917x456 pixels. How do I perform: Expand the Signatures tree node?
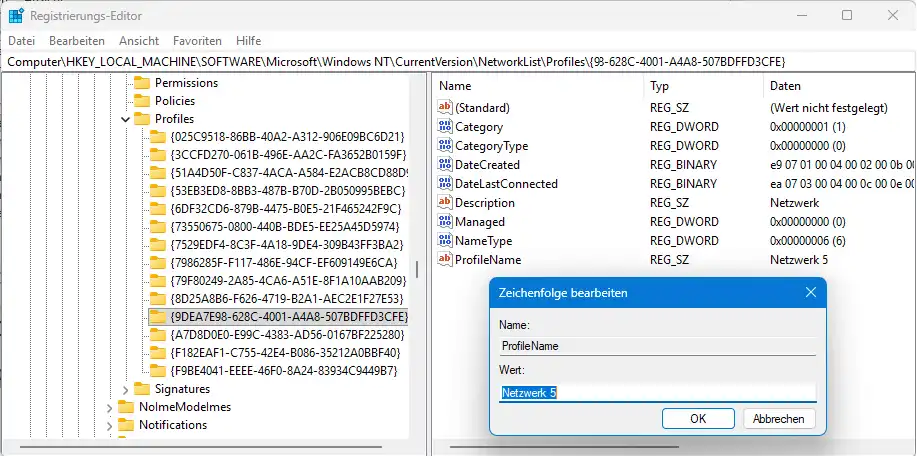tap(126, 389)
